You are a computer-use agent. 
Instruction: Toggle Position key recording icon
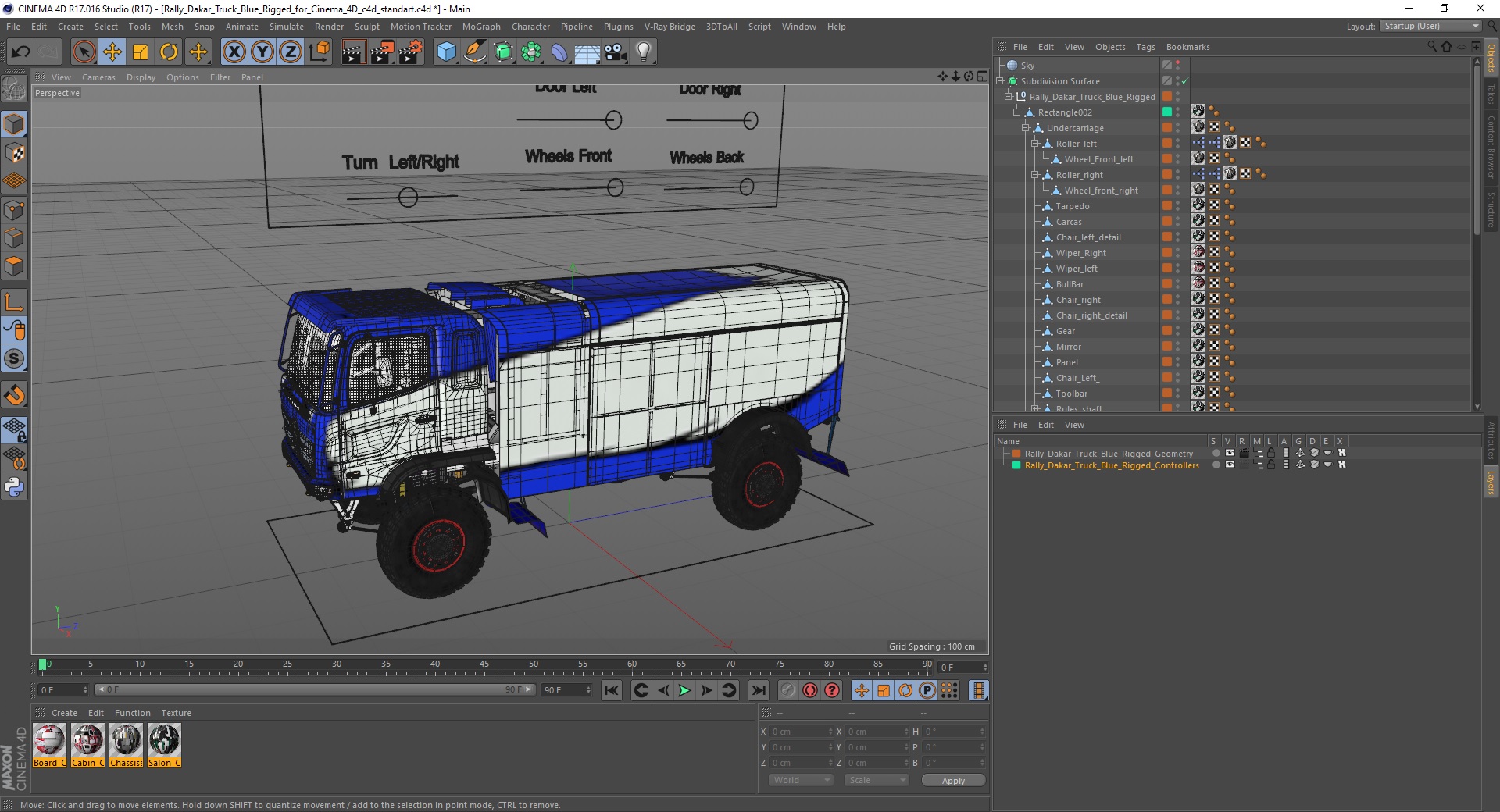click(x=861, y=690)
